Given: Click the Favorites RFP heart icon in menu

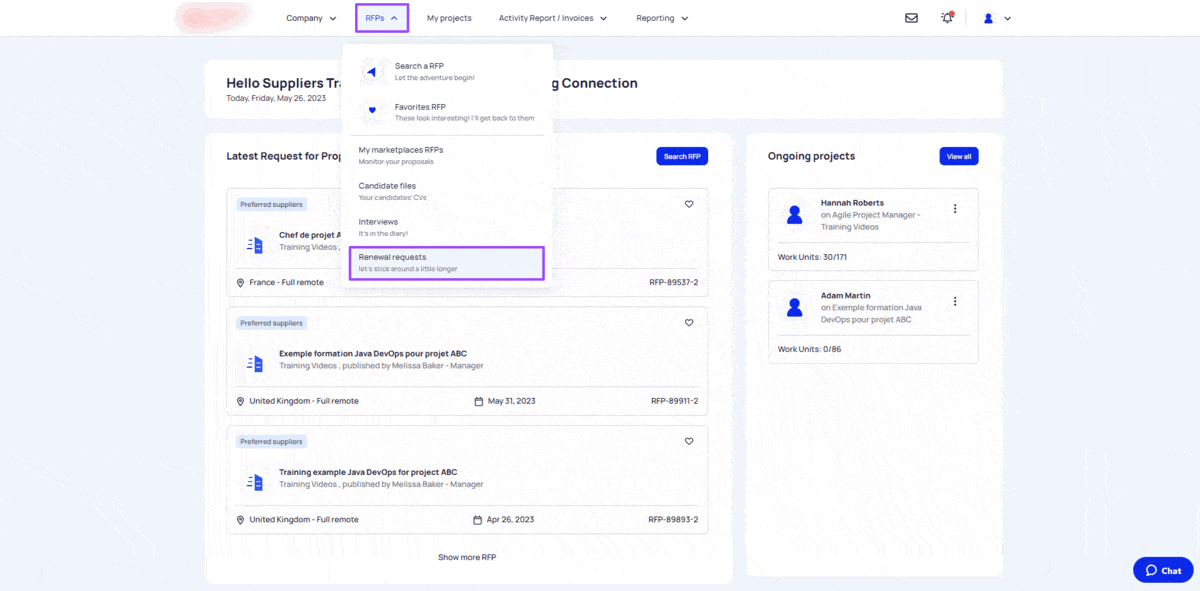Looking at the screenshot, I should pyautogui.click(x=372, y=111).
